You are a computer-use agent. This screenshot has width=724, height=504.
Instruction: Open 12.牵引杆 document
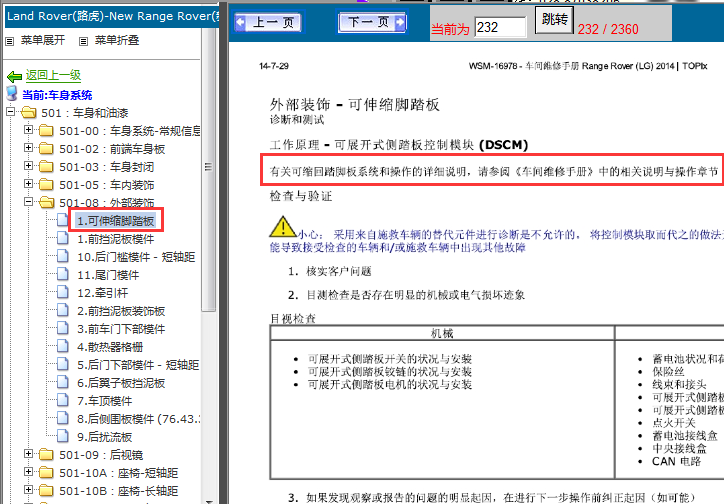tap(103, 293)
